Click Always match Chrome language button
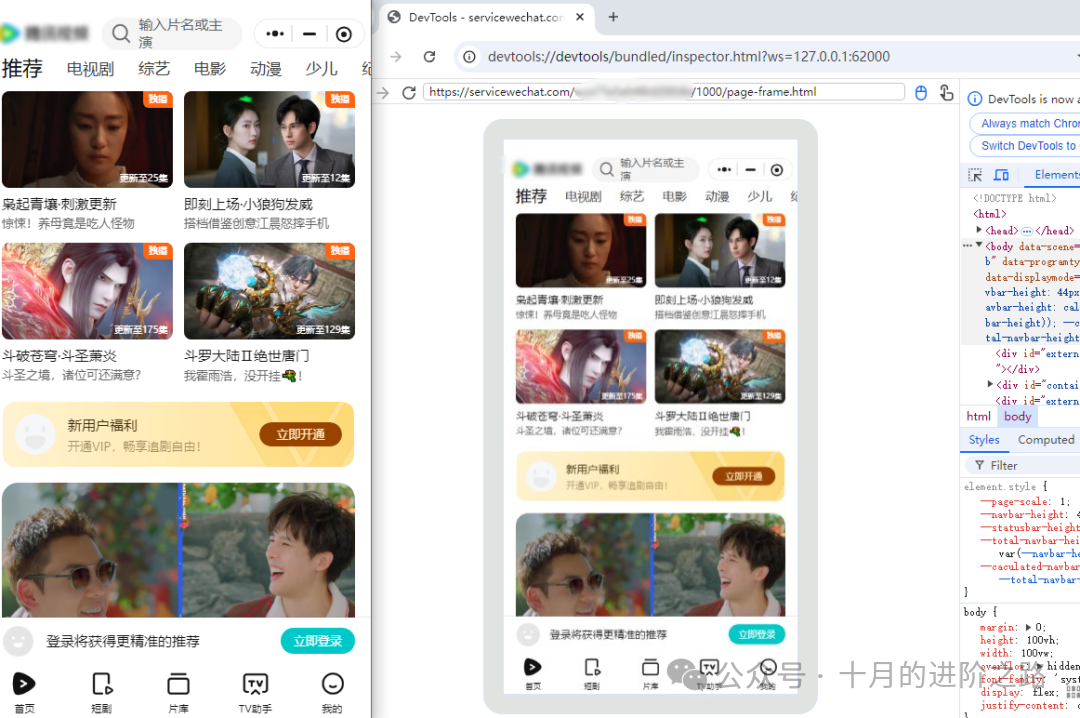 [1025, 123]
